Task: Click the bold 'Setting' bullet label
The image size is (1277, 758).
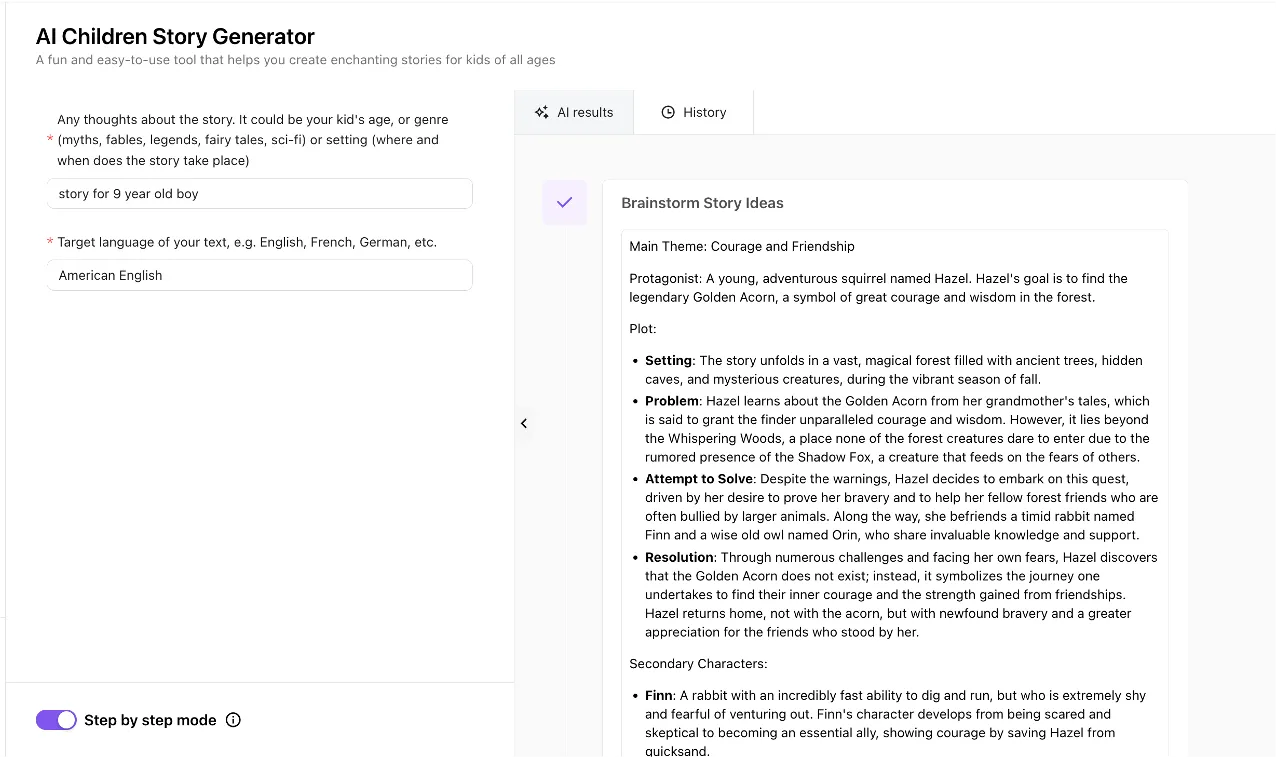Action: [668, 360]
